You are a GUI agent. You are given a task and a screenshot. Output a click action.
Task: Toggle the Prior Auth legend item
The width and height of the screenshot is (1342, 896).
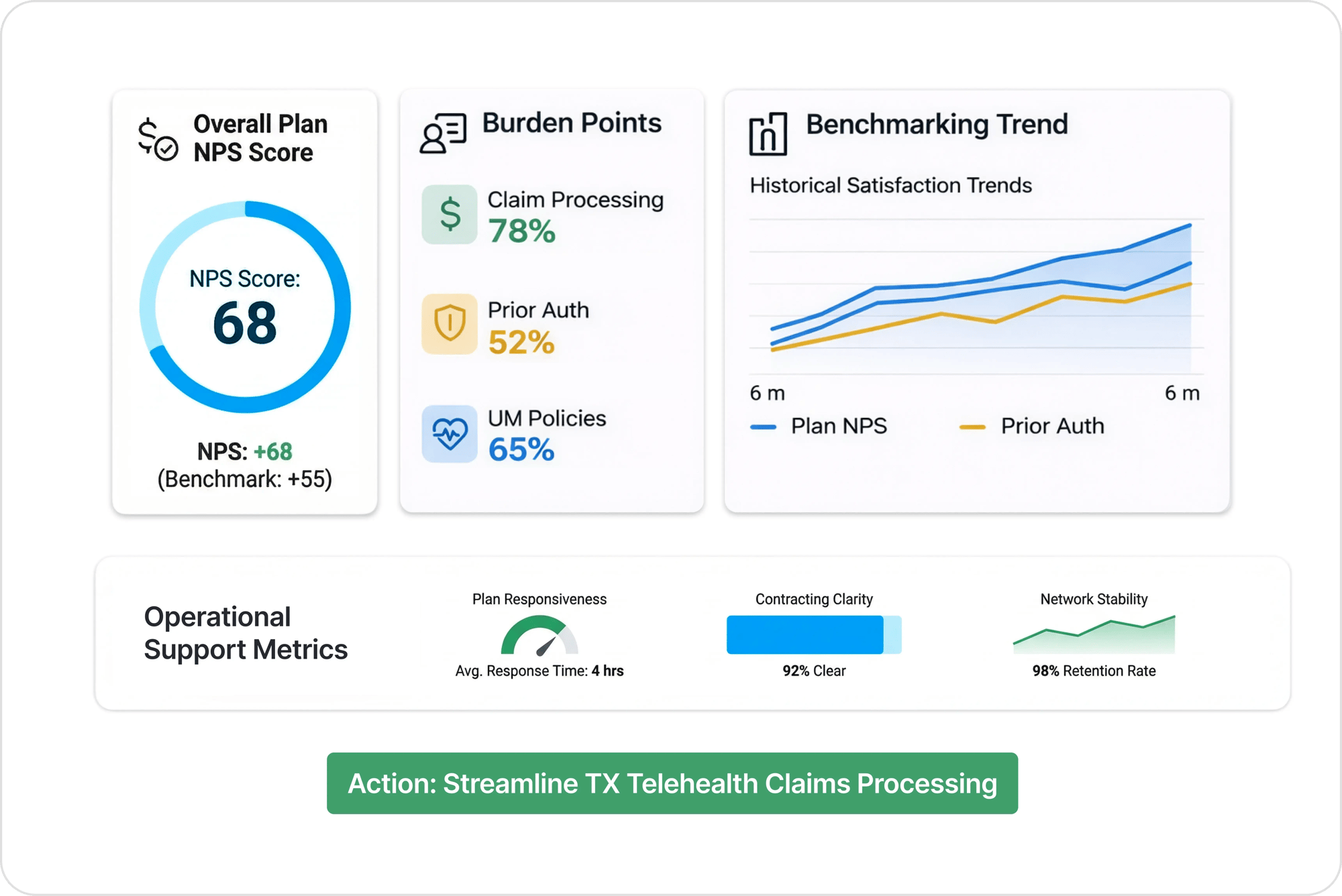(1033, 426)
